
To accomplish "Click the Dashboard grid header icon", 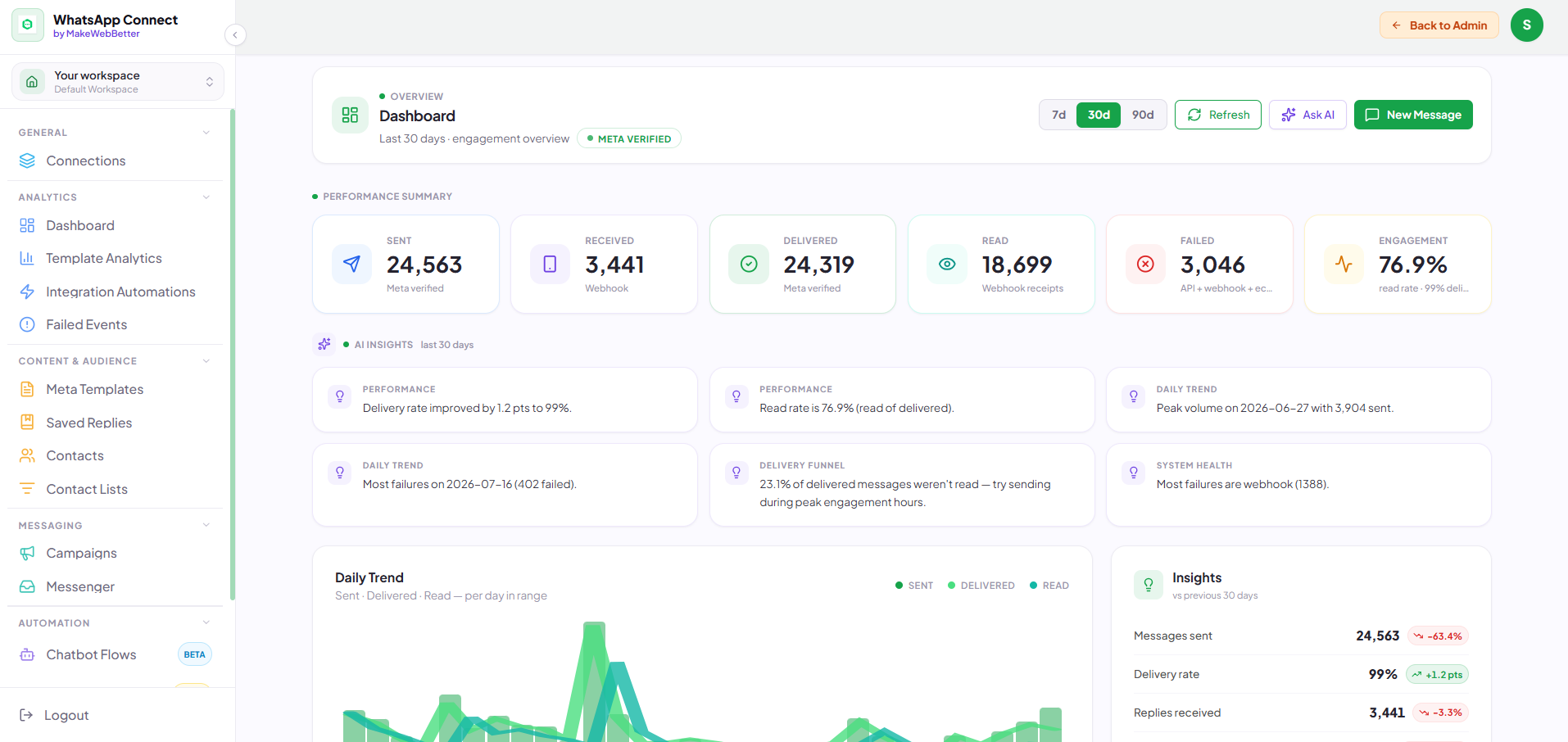I will point(350,115).
